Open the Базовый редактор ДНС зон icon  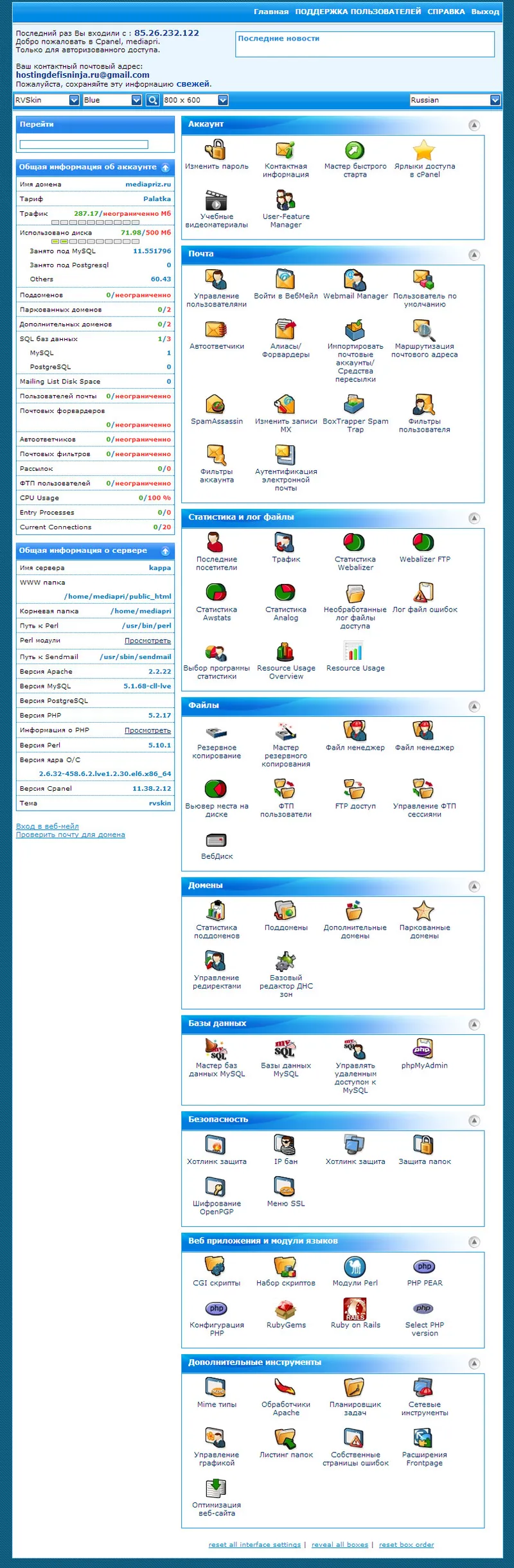(285, 962)
